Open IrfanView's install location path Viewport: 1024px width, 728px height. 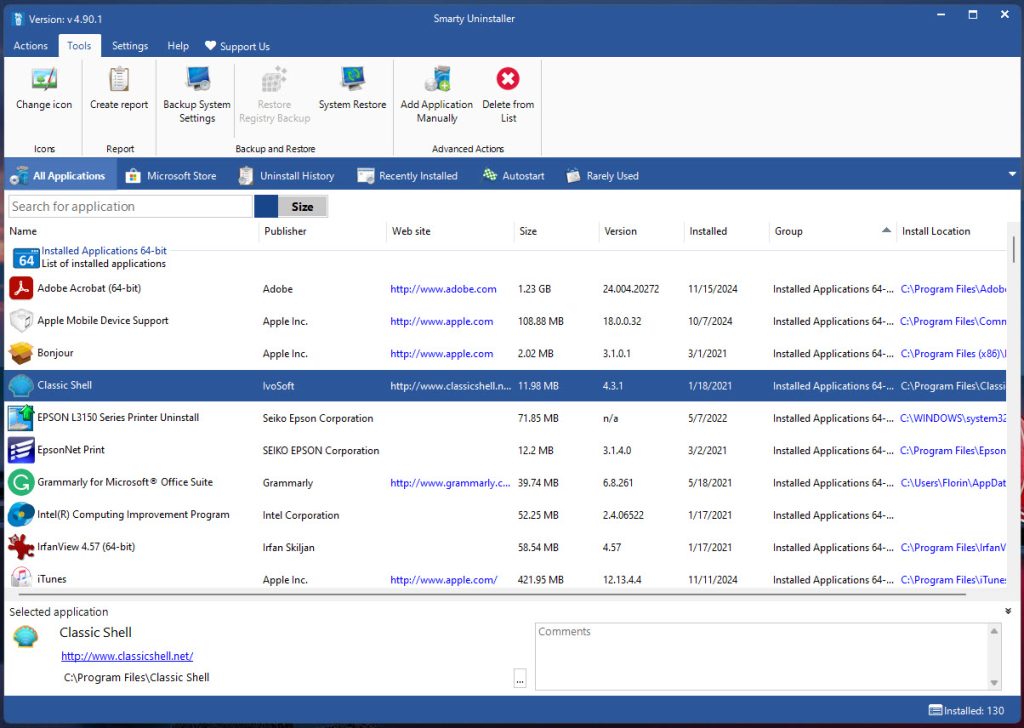click(953, 548)
